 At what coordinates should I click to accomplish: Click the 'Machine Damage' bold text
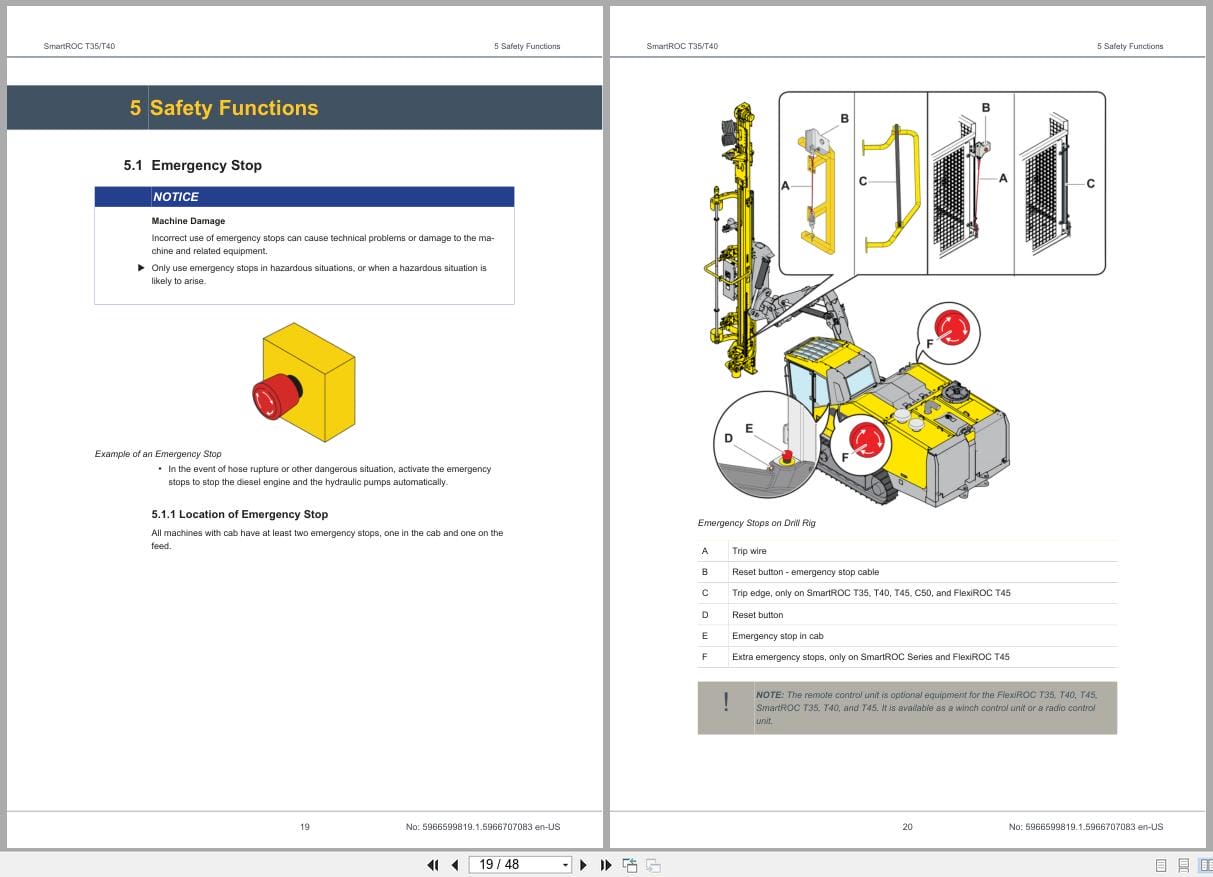[x=188, y=221]
